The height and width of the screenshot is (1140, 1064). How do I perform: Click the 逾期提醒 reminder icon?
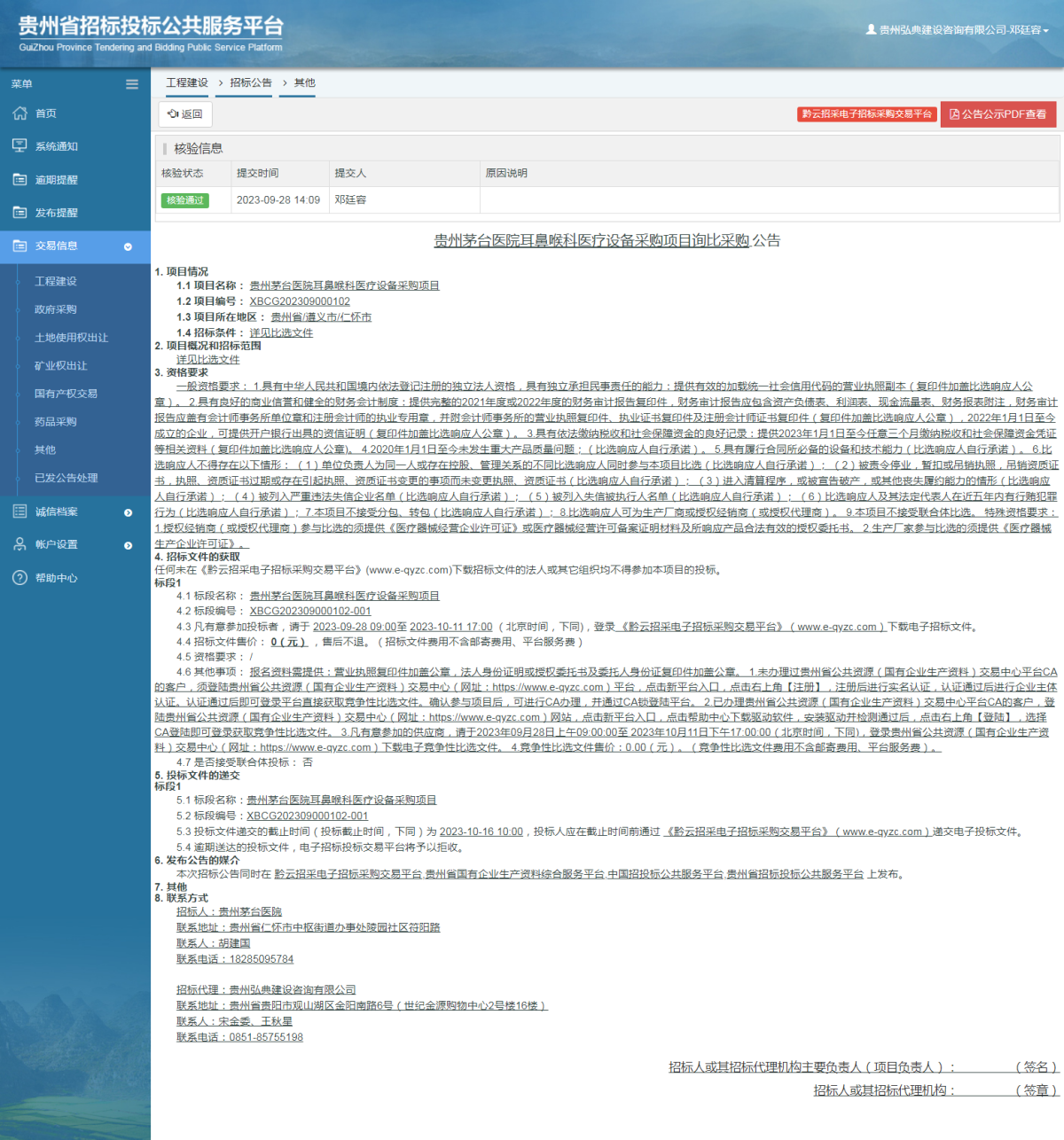pyautogui.click(x=19, y=179)
